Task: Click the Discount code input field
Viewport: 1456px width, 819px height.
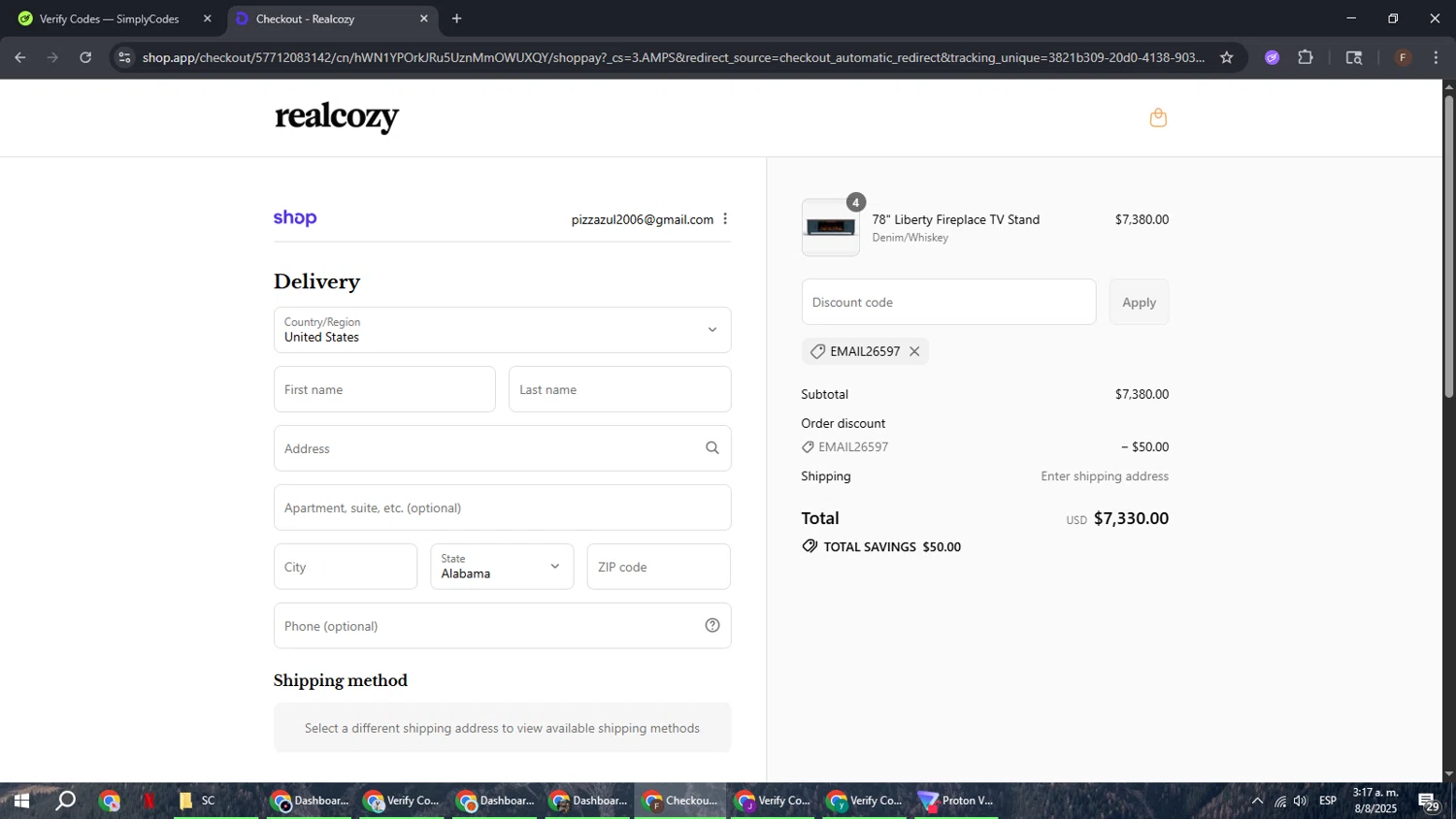Action: [948, 302]
